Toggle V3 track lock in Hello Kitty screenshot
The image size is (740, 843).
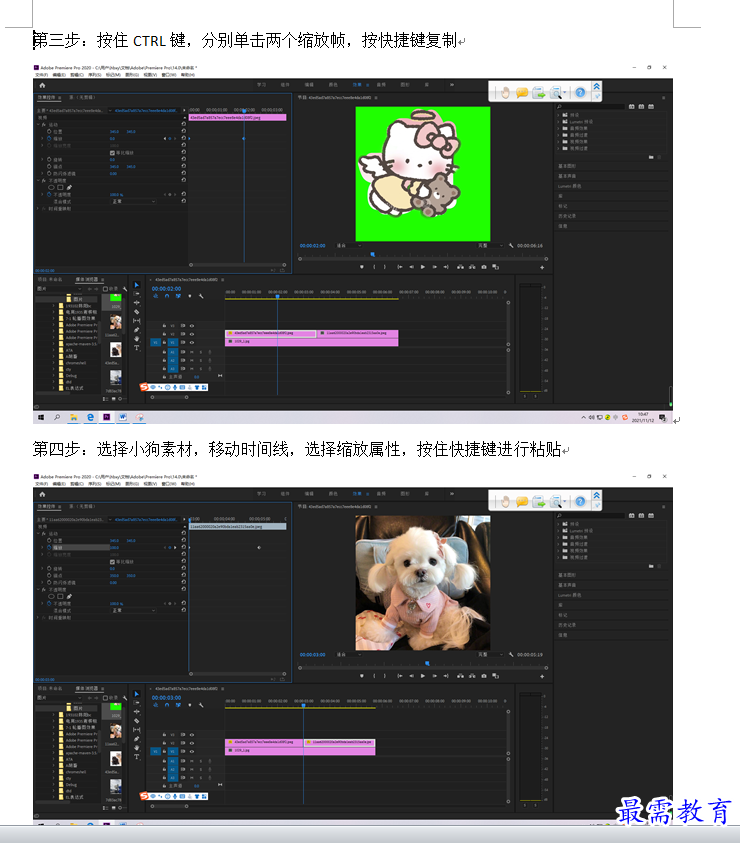pyautogui.click(x=165, y=325)
